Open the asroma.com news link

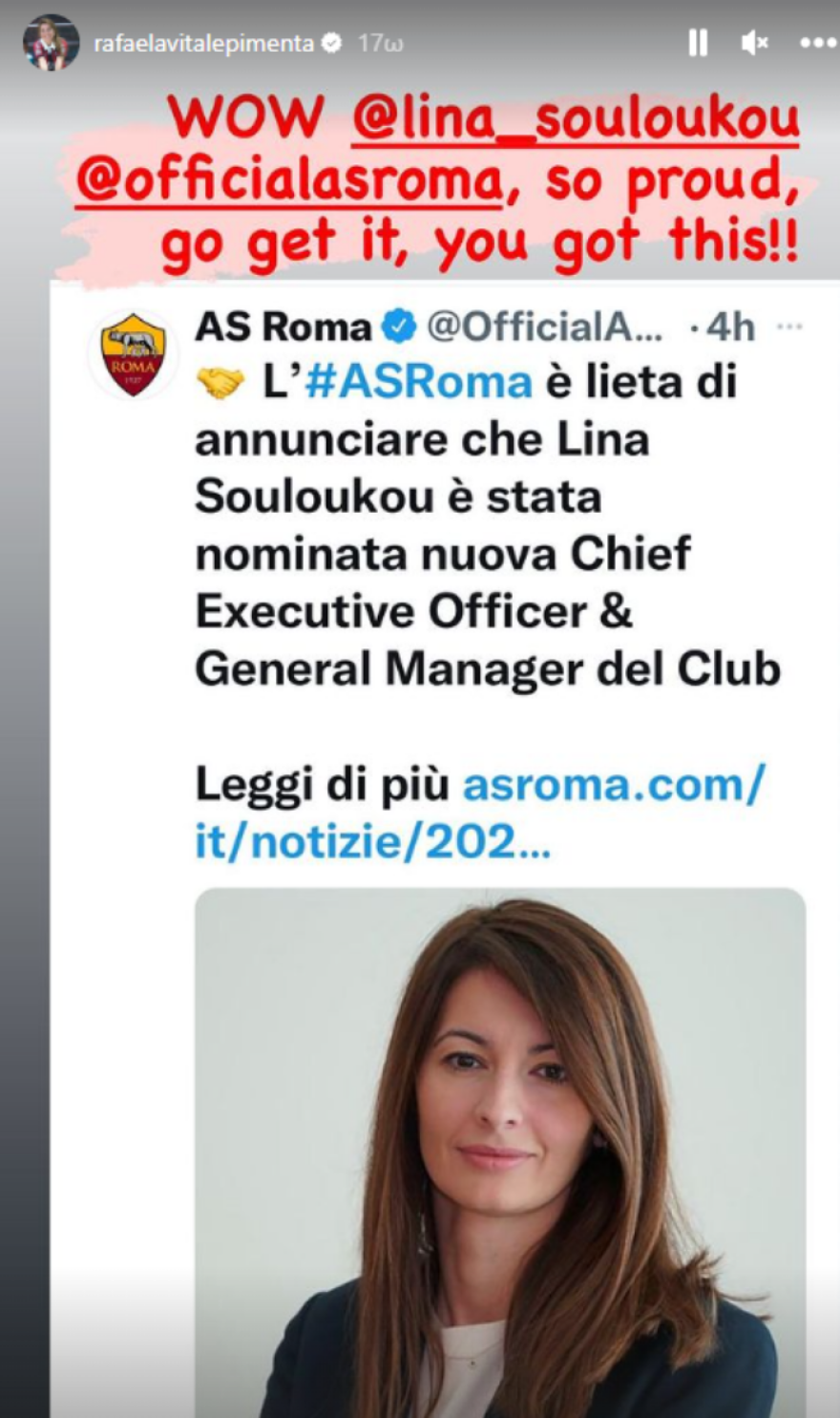(x=479, y=813)
